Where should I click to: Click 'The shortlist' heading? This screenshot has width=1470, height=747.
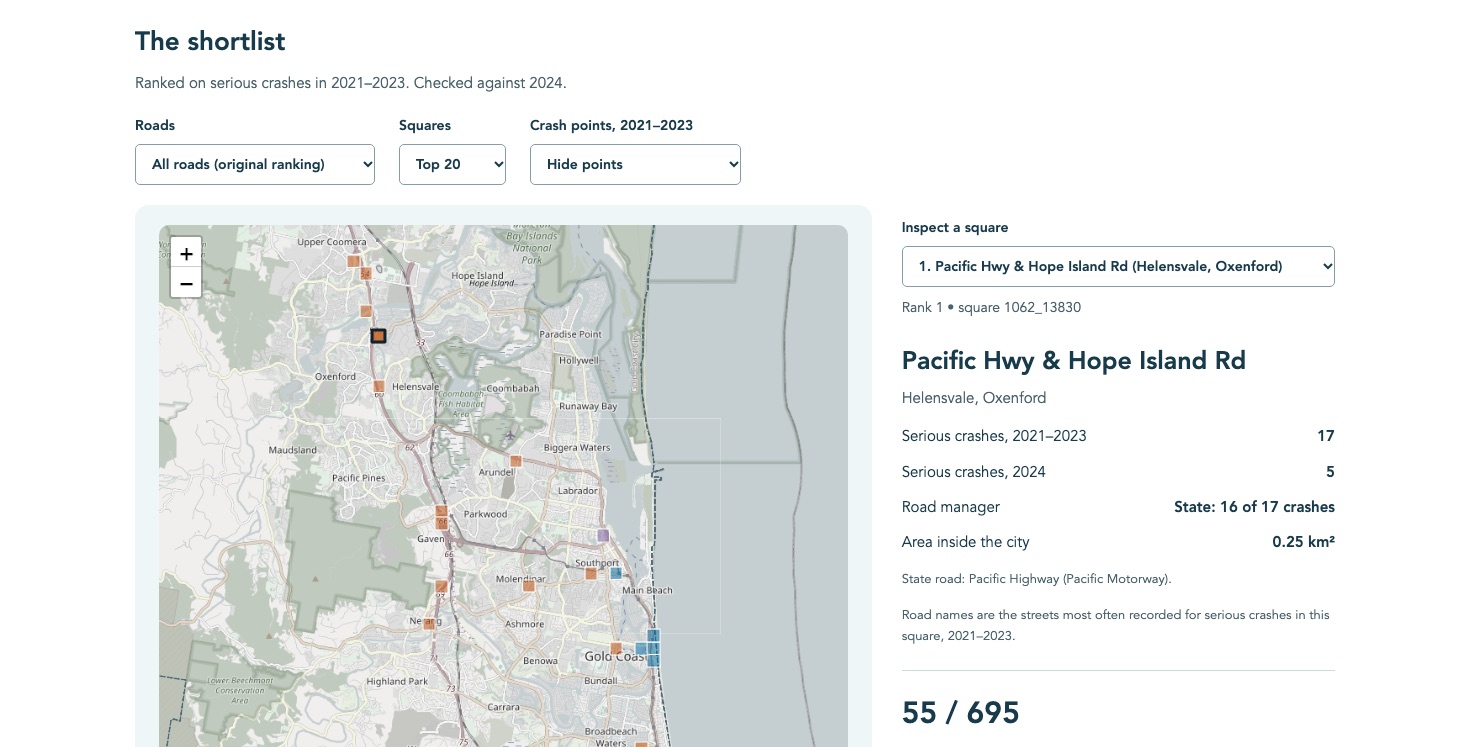point(210,41)
